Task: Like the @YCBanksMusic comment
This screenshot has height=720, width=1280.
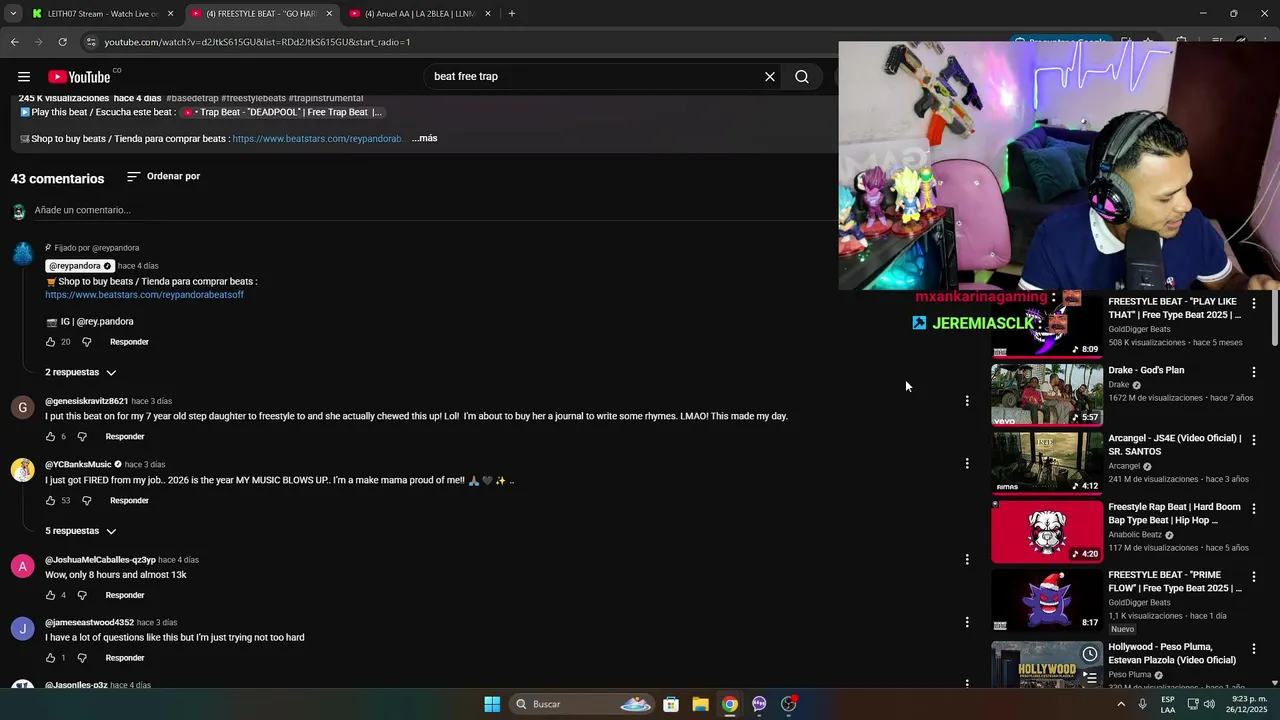Action: pyautogui.click(x=51, y=501)
